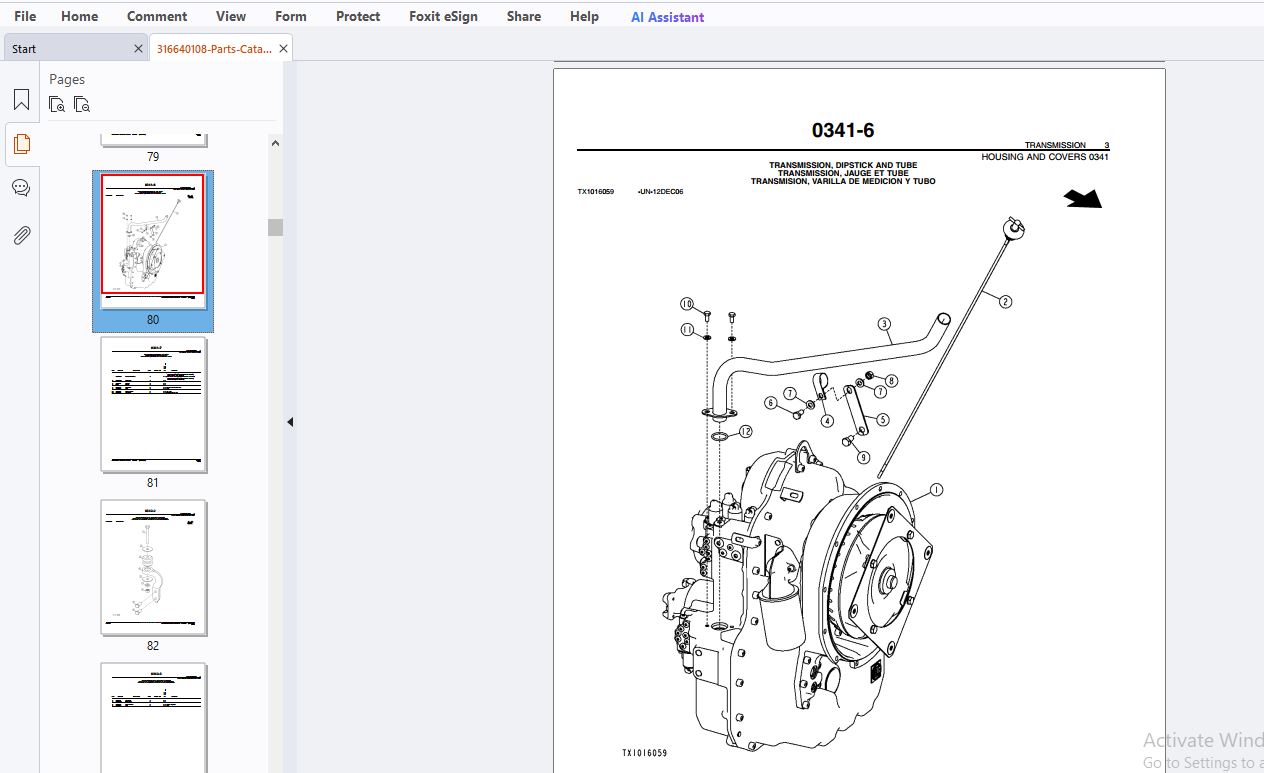Click the UN-12DEC06 date text

coord(661,191)
